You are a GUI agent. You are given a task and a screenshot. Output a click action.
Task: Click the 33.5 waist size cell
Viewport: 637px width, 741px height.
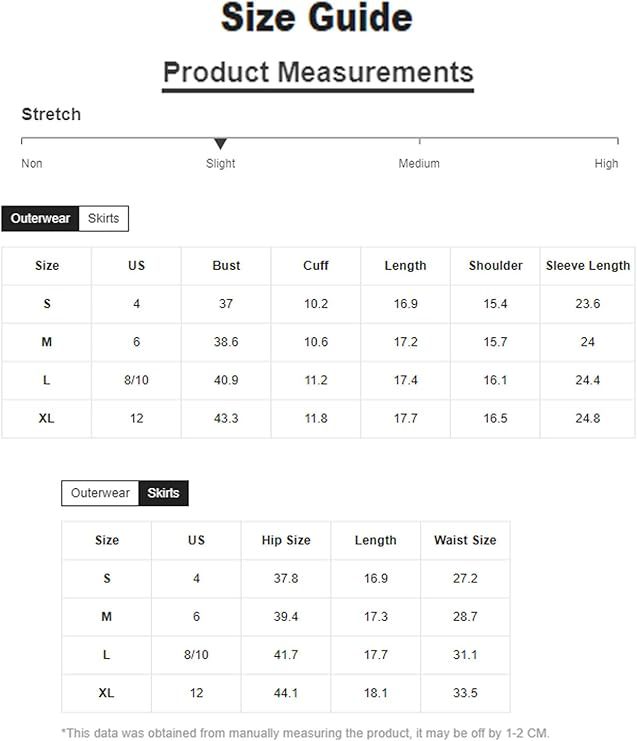(x=465, y=693)
